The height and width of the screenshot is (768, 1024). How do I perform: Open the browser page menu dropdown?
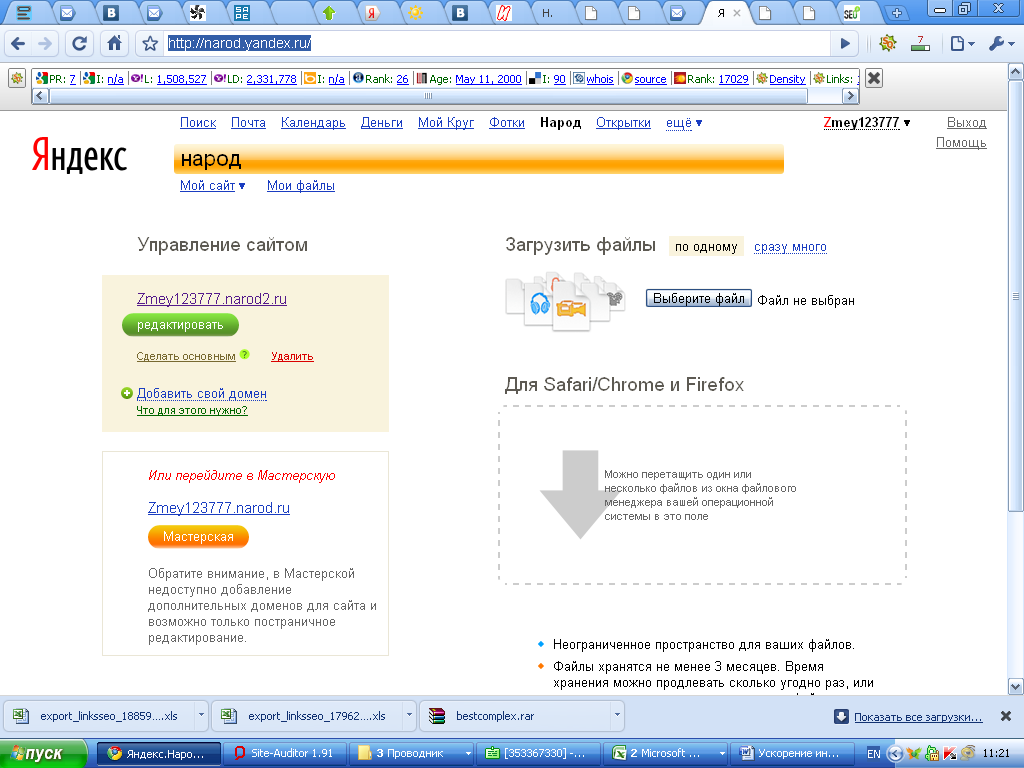[x=962, y=44]
